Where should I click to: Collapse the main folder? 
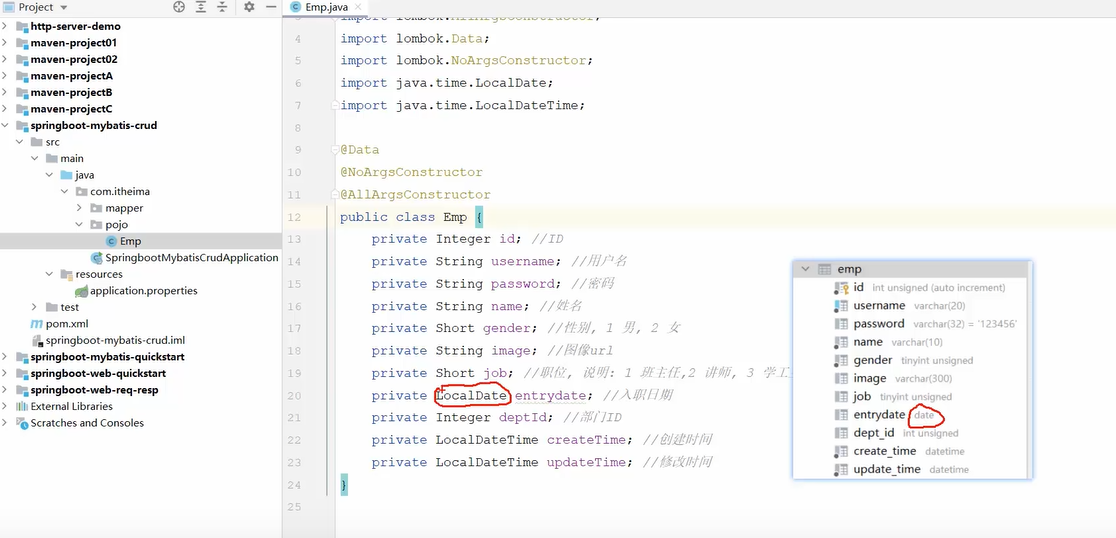tap(34, 159)
